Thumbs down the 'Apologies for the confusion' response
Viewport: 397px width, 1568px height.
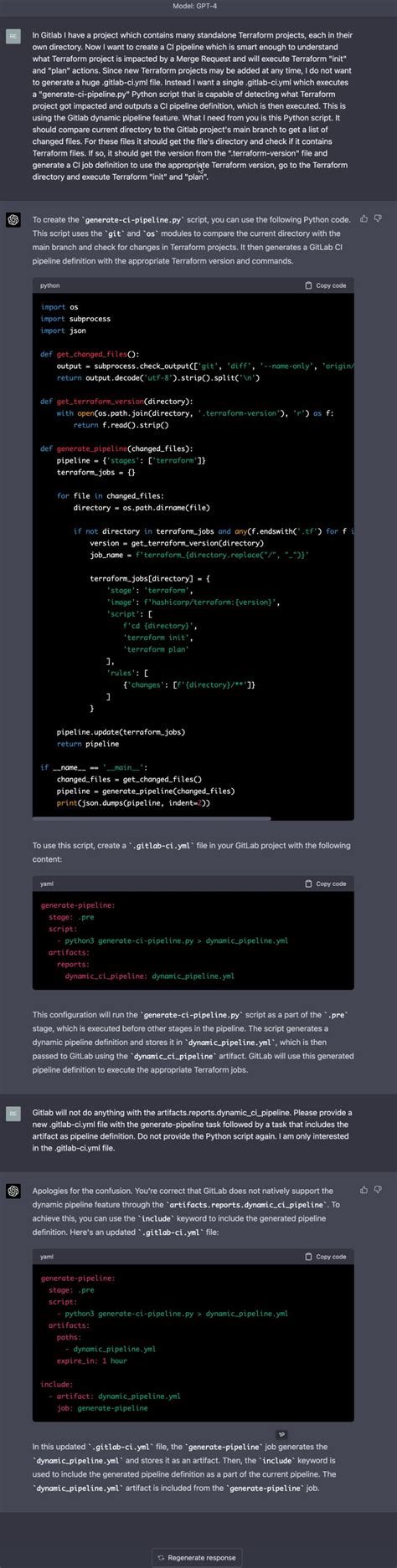(x=378, y=1190)
